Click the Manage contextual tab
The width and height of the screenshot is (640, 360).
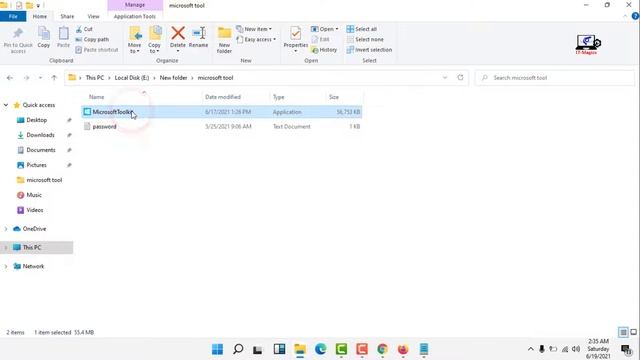(x=135, y=5)
